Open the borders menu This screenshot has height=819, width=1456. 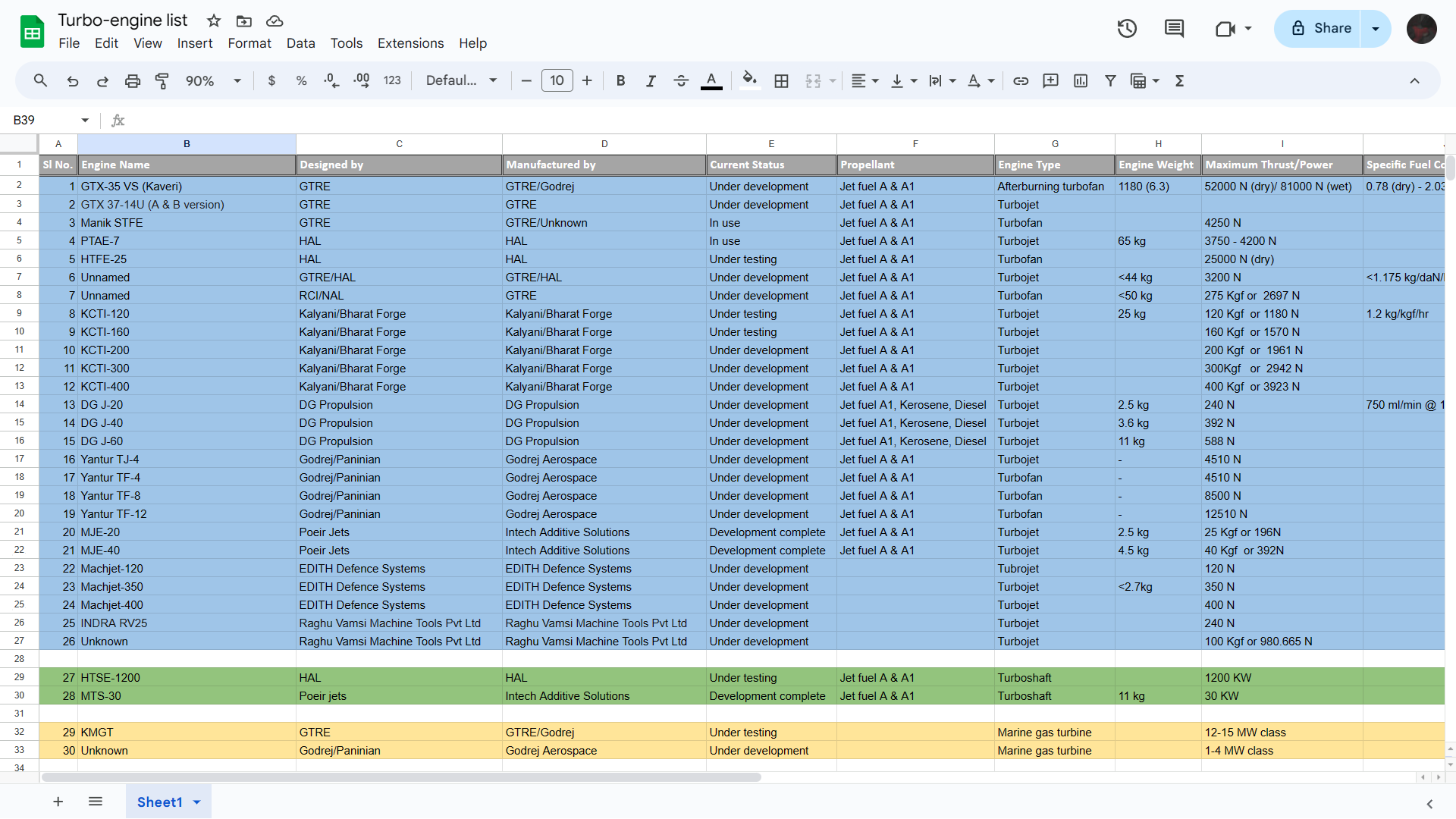pyautogui.click(x=781, y=80)
